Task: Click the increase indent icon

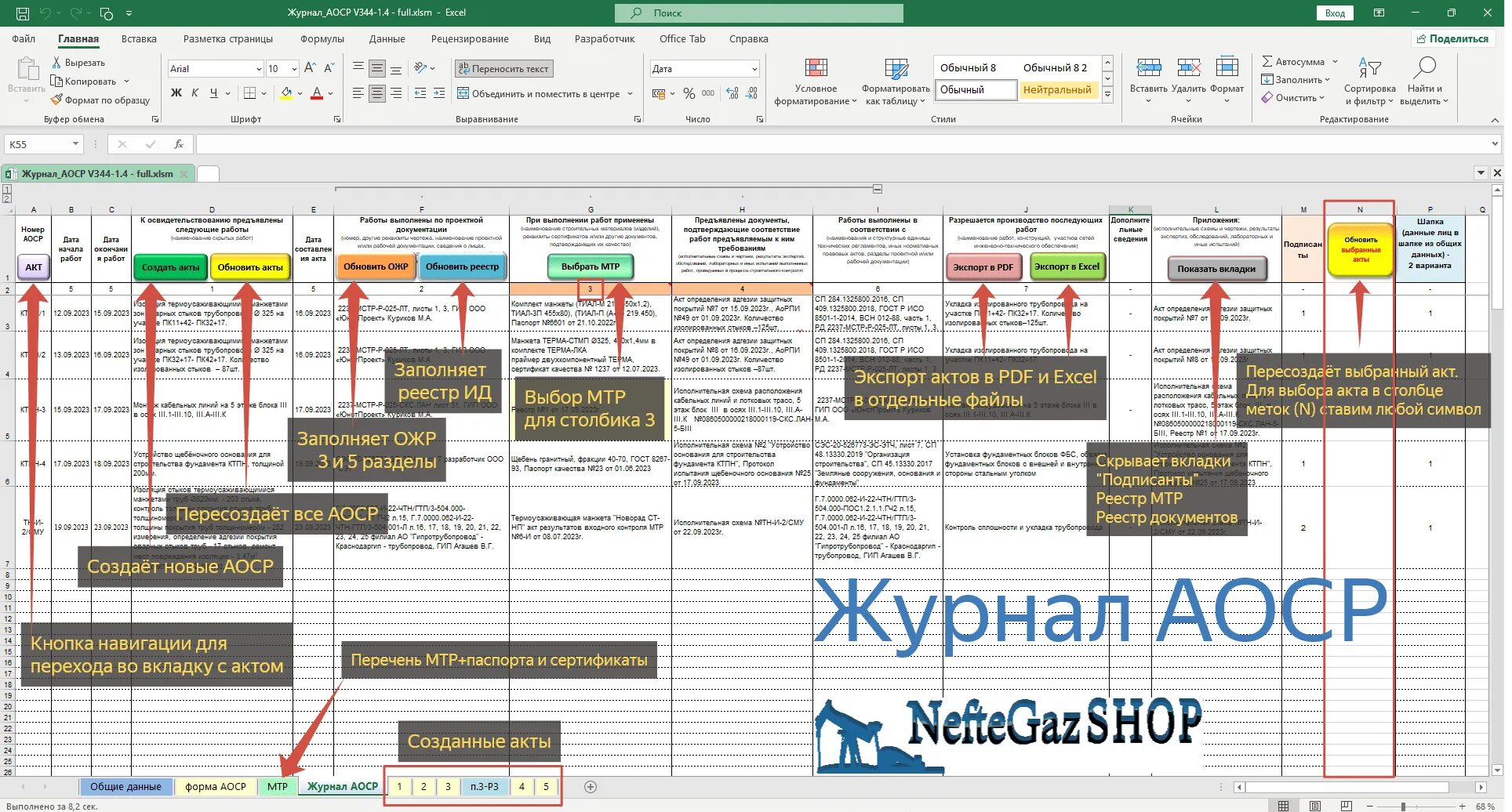Action: click(439, 93)
